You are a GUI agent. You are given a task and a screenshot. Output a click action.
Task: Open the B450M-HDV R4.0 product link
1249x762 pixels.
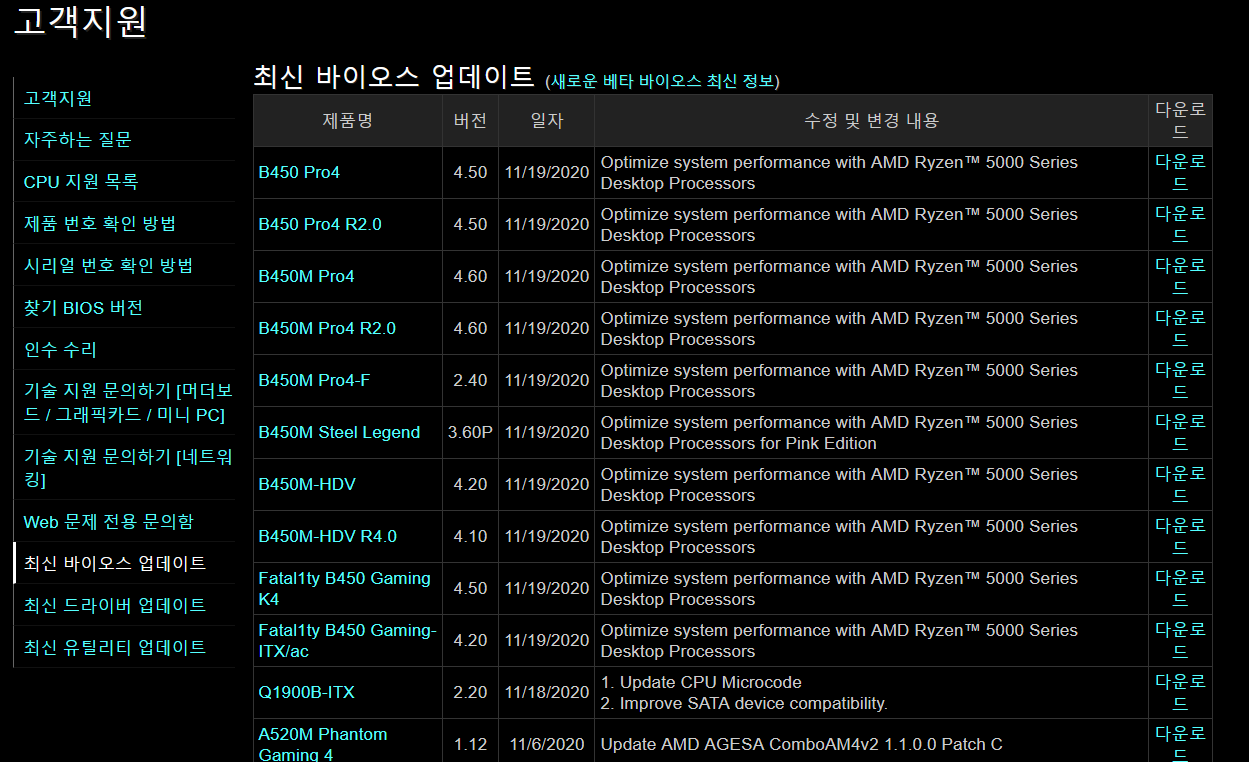[x=327, y=536]
